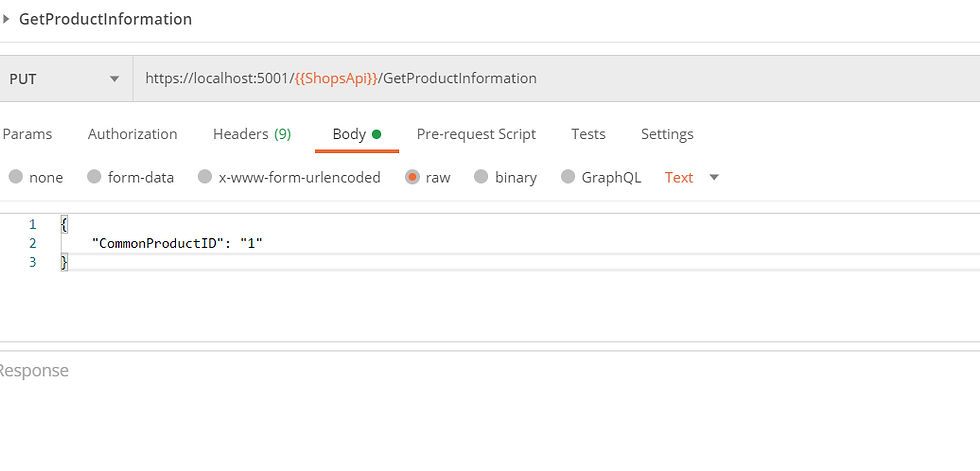Screen dimensions: 980x471
Task: Expand the GetProductInformation request name triangle
Action: [x=6, y=19]
